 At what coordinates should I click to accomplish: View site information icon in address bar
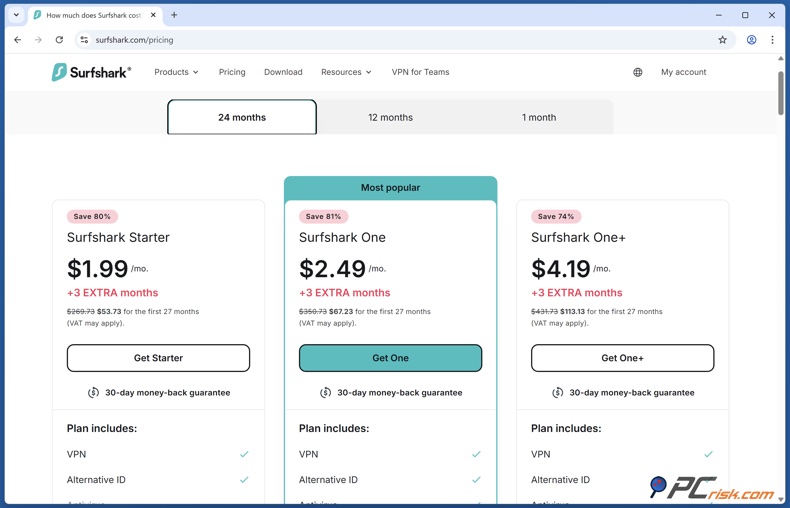(84, 40)
